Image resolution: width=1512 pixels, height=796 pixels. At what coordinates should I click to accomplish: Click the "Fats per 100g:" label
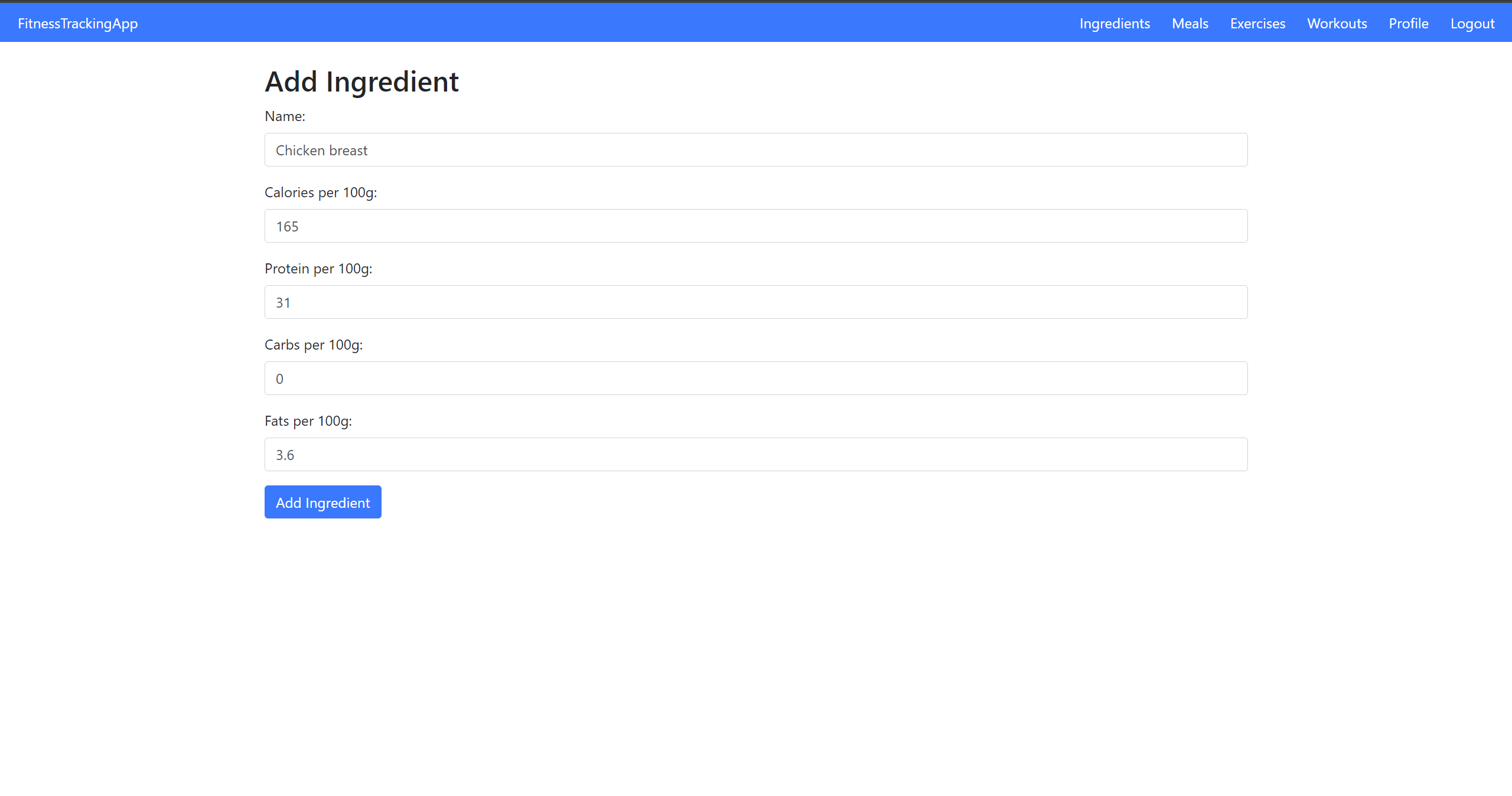(308, 421)
